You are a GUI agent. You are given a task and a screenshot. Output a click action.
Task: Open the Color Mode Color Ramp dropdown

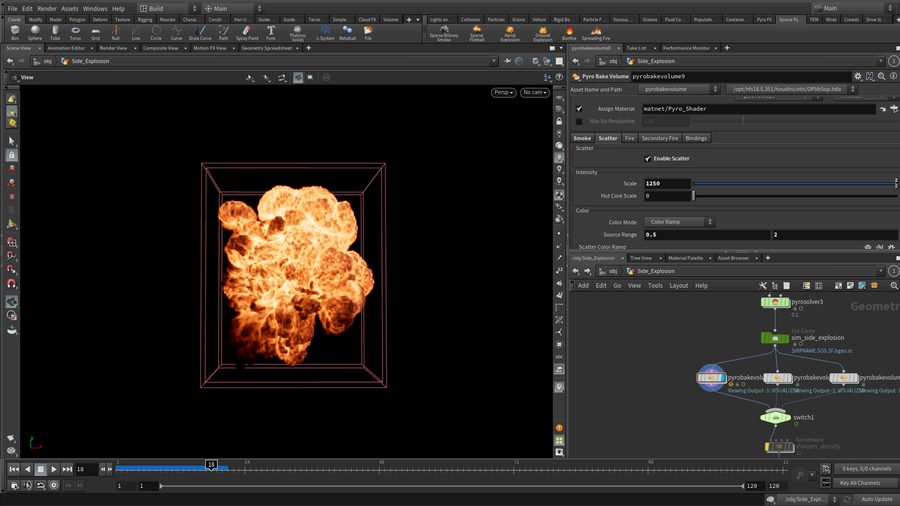pos(678,221)
